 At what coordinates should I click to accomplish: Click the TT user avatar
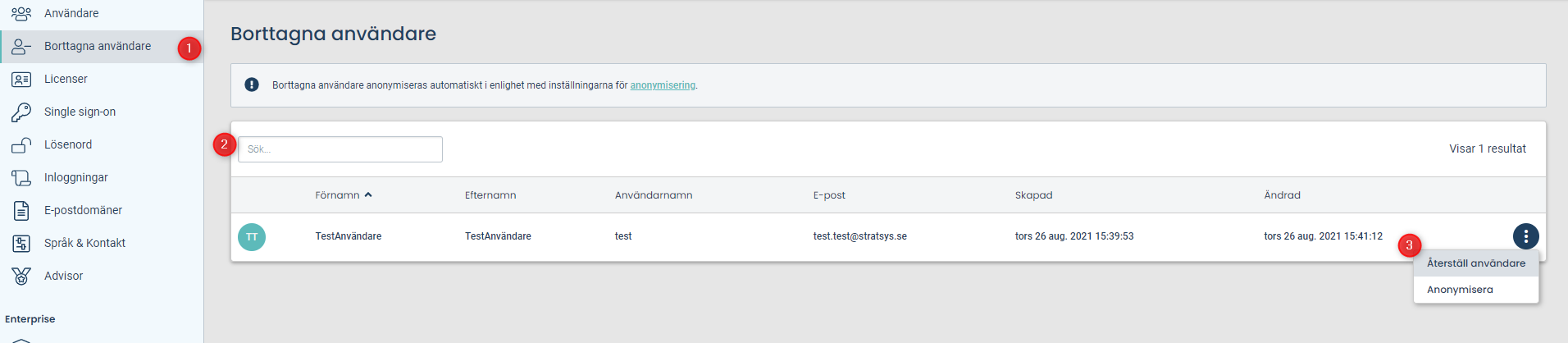[x=252, y=237]
